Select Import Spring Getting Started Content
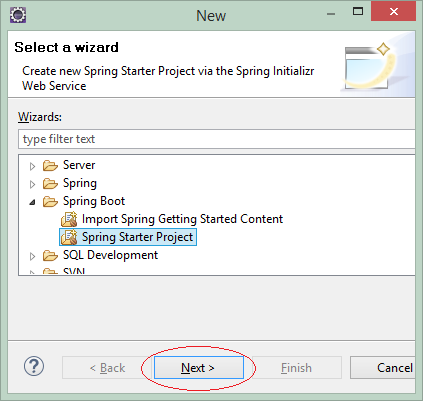Image resolution: width=423 pixels, height=401 pixels. (182, 219)
